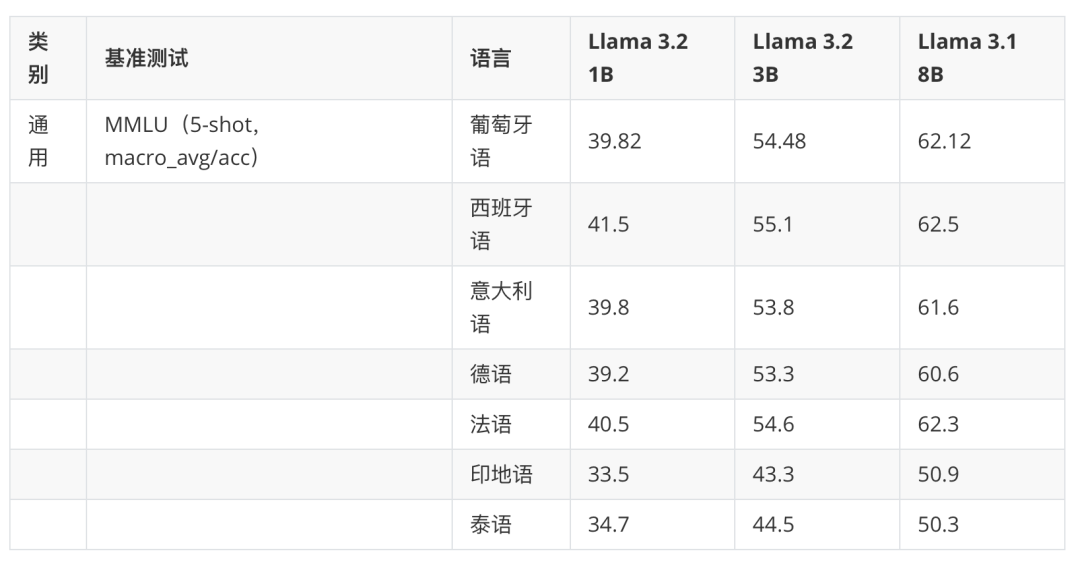Click the 39.82 score value
Viewport: 1080px width, 570px height.
tap(614, 141)
